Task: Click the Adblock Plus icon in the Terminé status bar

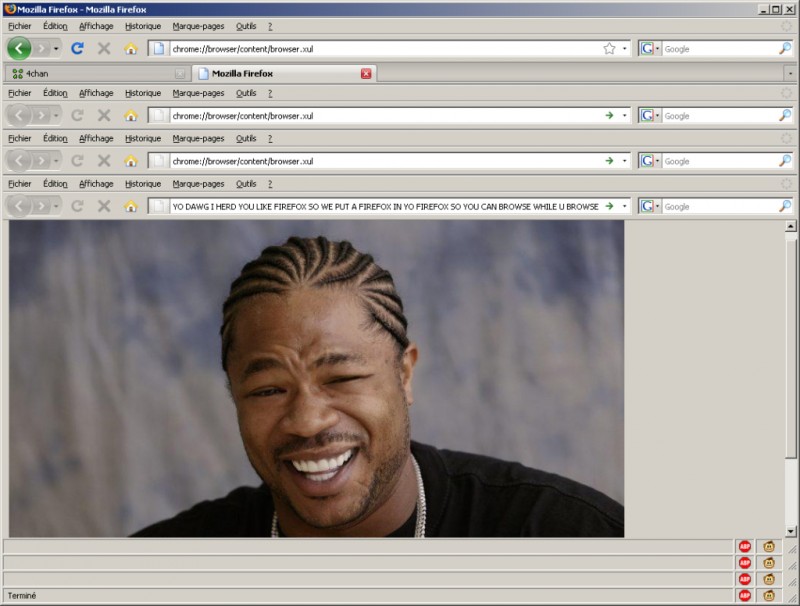Action: [745, 595]
